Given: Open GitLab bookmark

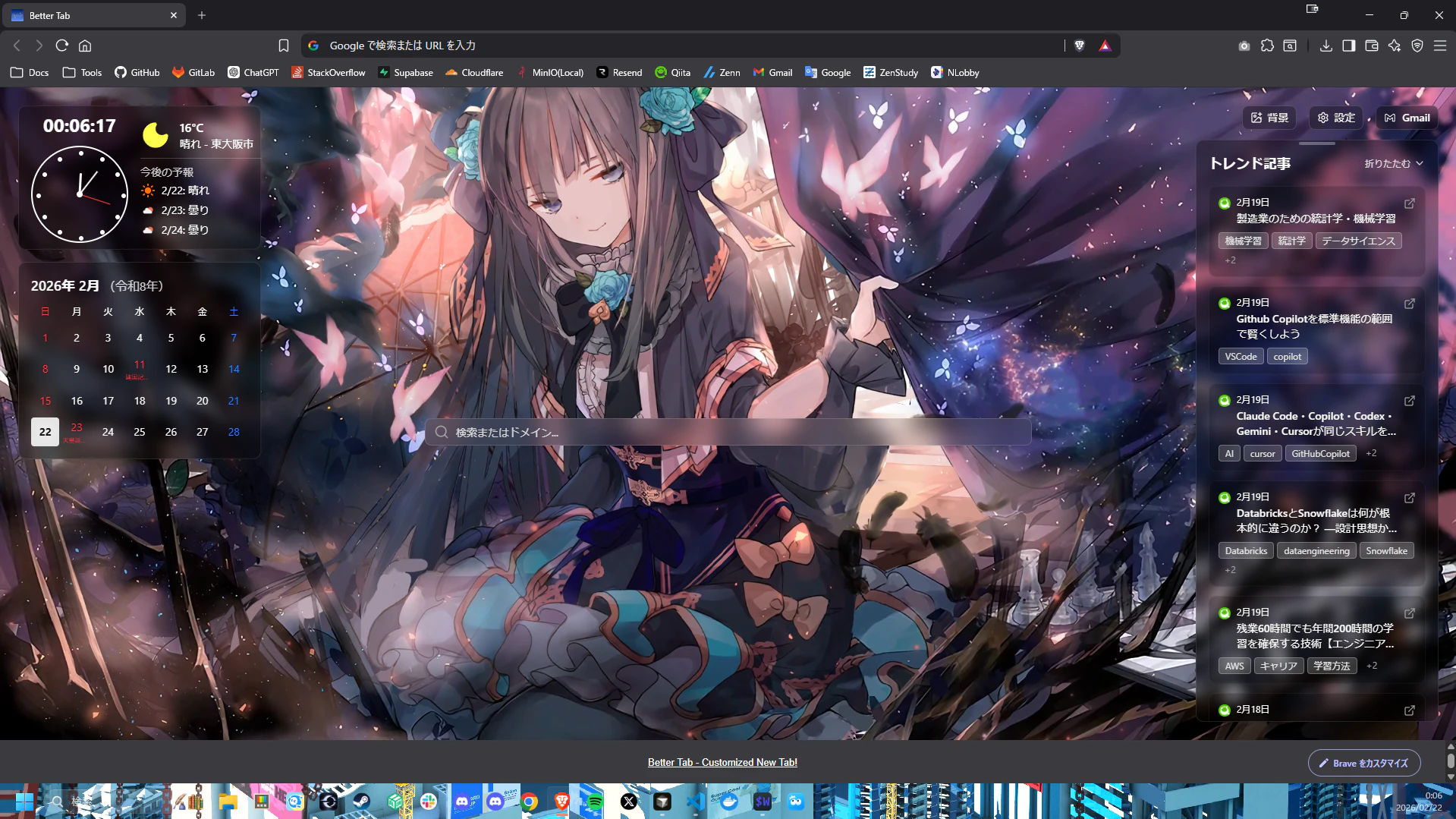Looking at the screenshot, I should 193,73.
